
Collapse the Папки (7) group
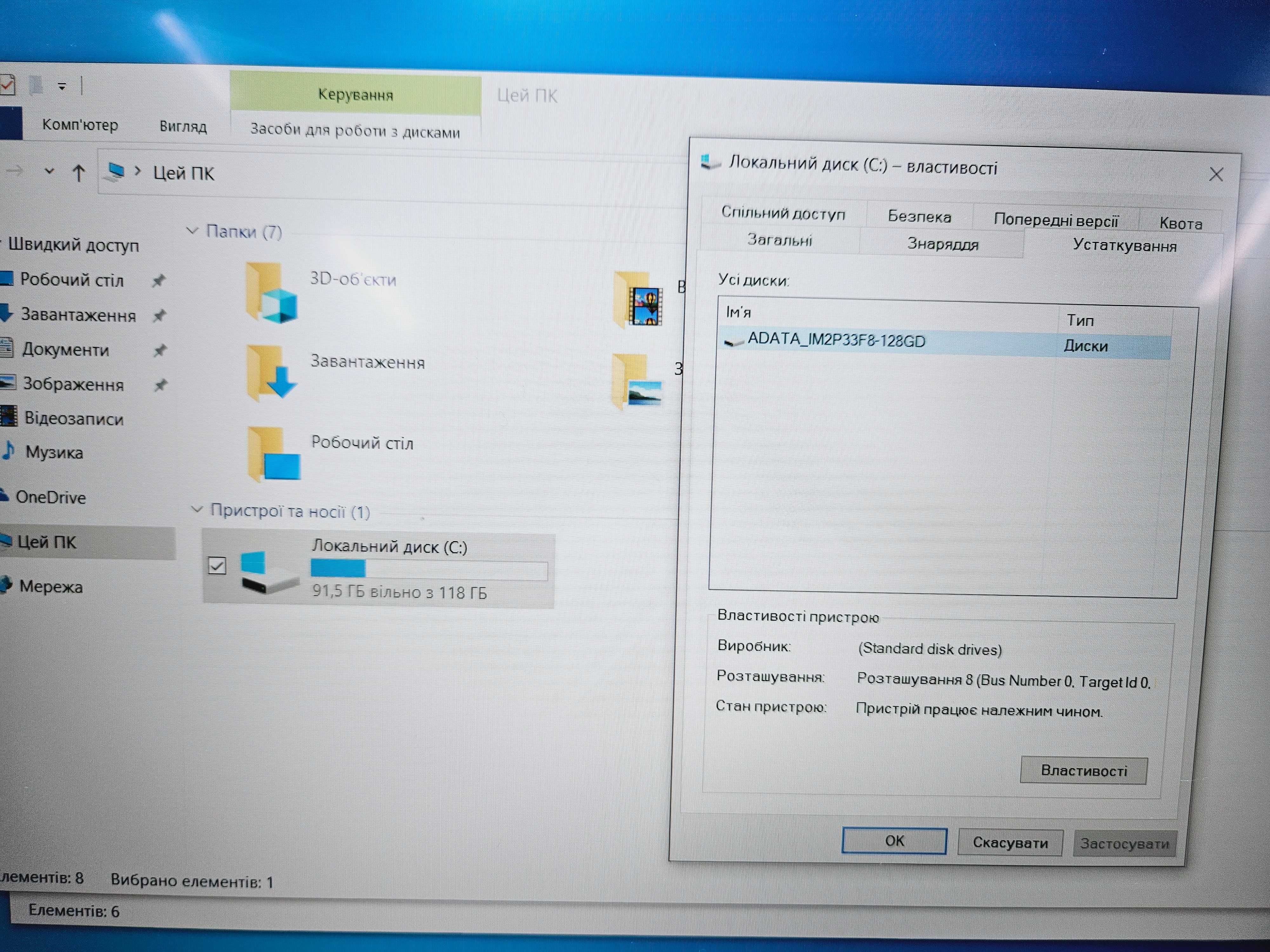pyautogui.click(x=192, y=230)
